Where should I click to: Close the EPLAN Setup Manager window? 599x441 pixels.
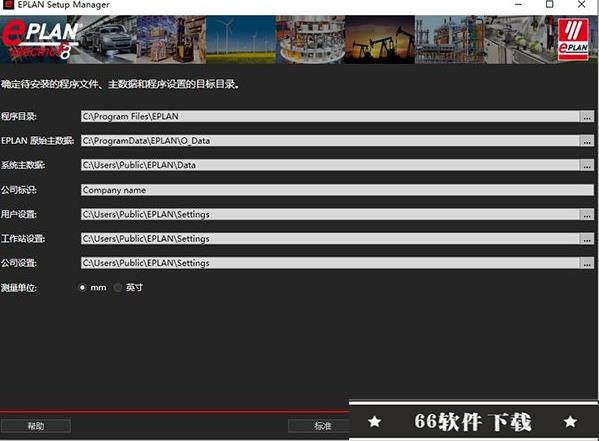click(581, 5)
